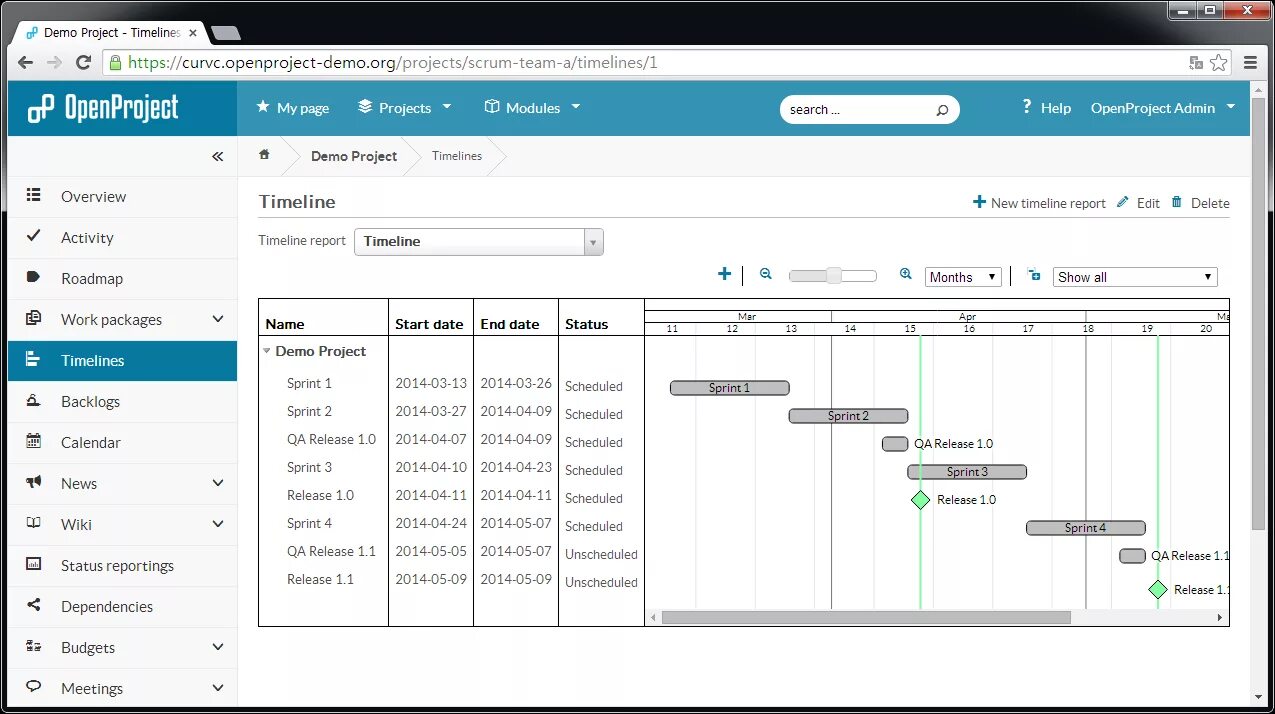Image resolution: width=1275 pixels, height=714 pixels.
Task: Click the browser reload button
Action: [84, 62]
